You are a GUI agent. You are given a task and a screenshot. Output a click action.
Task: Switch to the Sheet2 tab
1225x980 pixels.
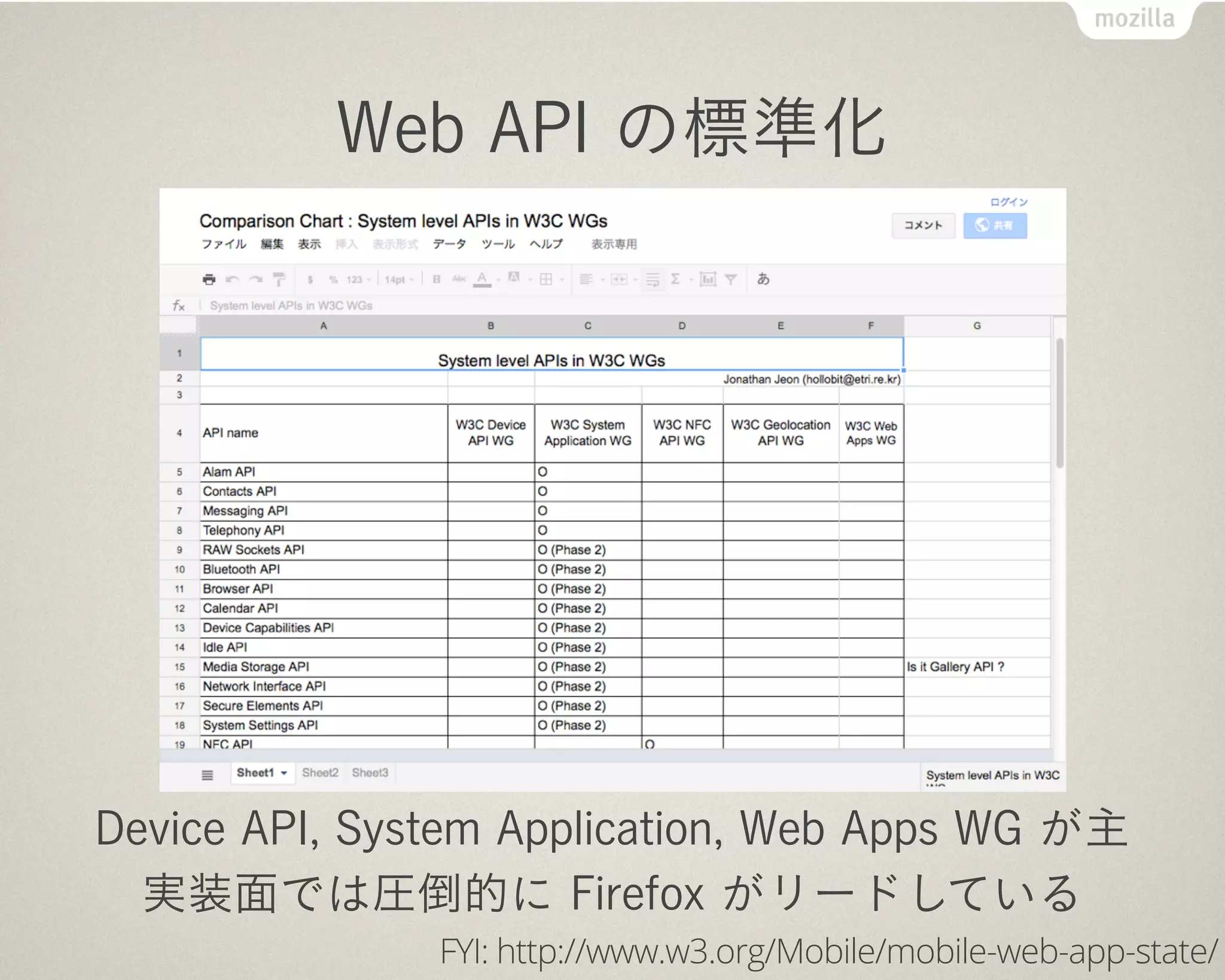(320, 772)
